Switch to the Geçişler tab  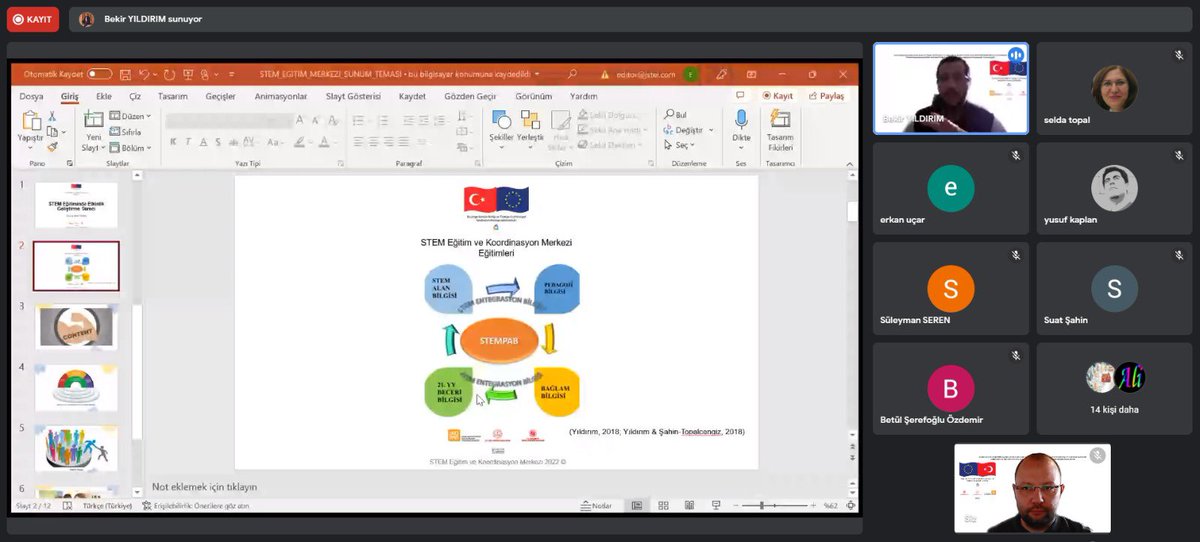[x=220, y=96]
